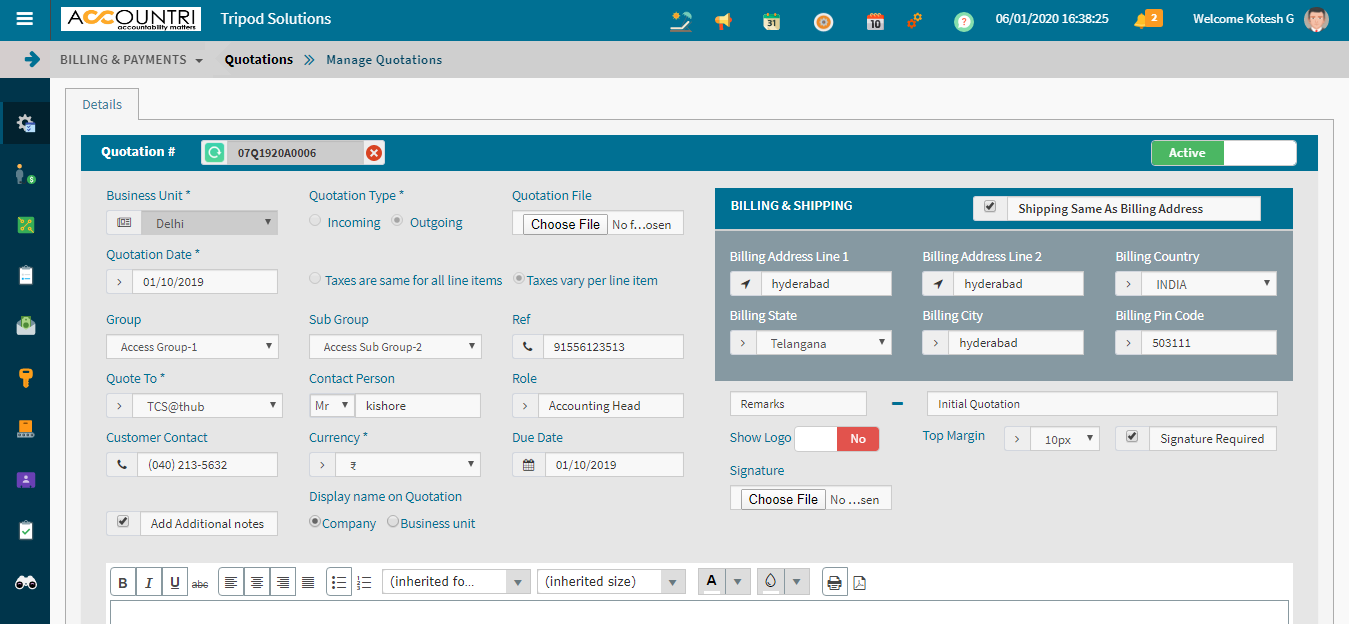Open the Billing & Payments menu
Viewport: 1349px width, 624px height.
click(131, 60)
